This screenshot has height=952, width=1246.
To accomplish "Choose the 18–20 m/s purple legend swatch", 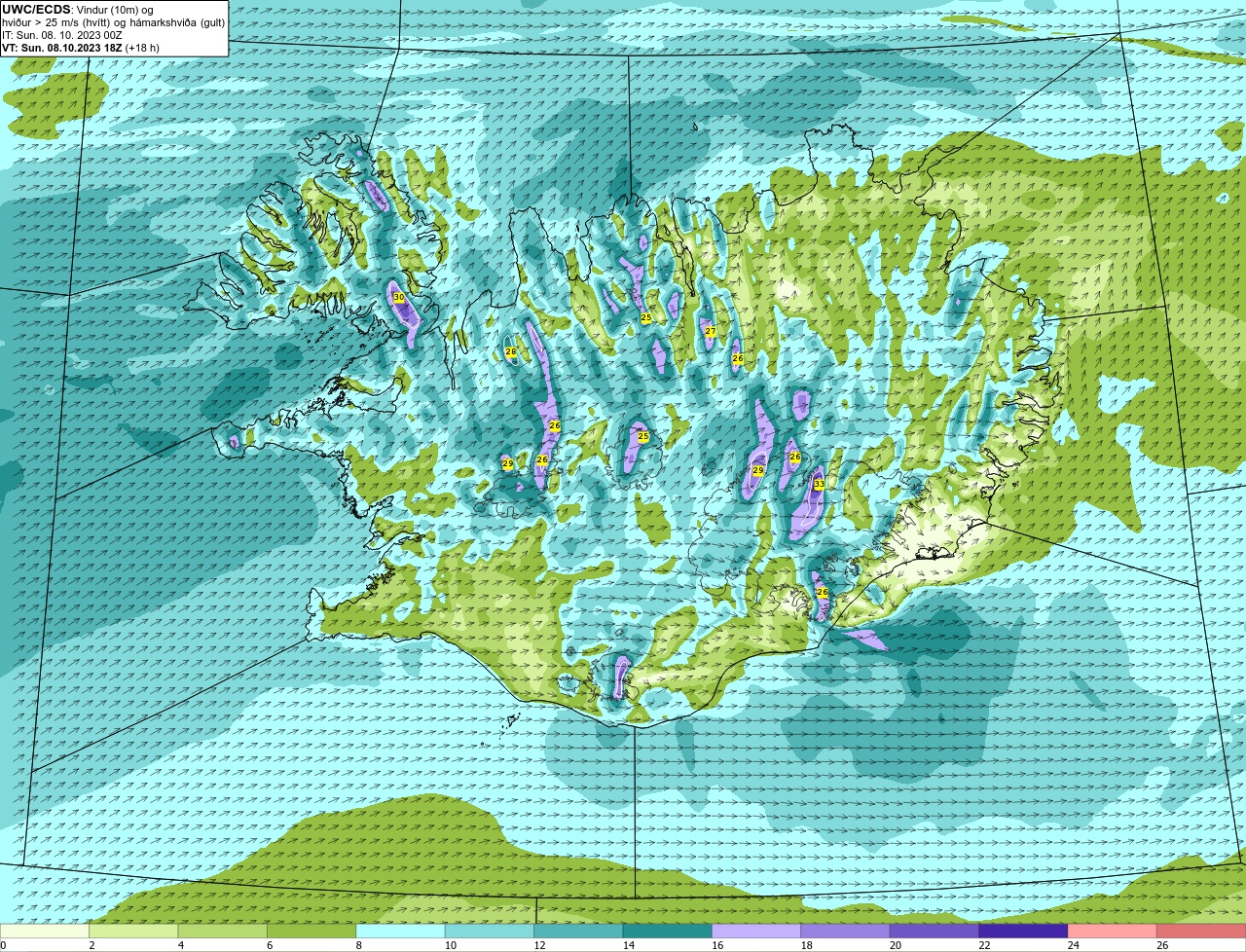I will [845, 931].
